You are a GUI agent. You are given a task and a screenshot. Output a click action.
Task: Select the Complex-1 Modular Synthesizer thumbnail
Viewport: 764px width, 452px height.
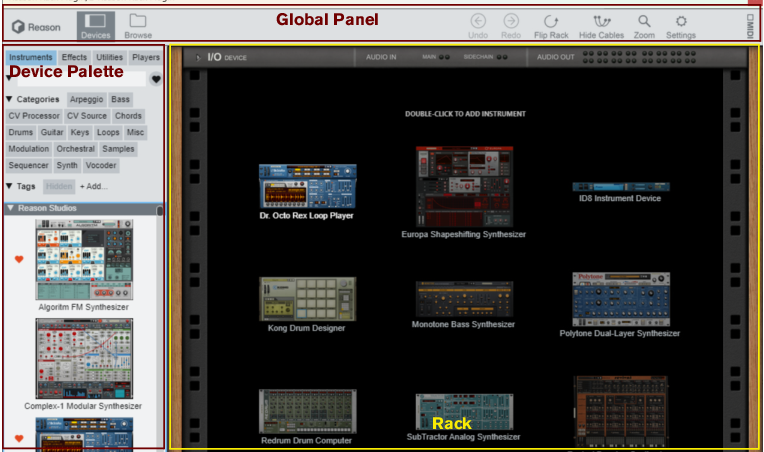pyautogui.click(x=84, y=357)
